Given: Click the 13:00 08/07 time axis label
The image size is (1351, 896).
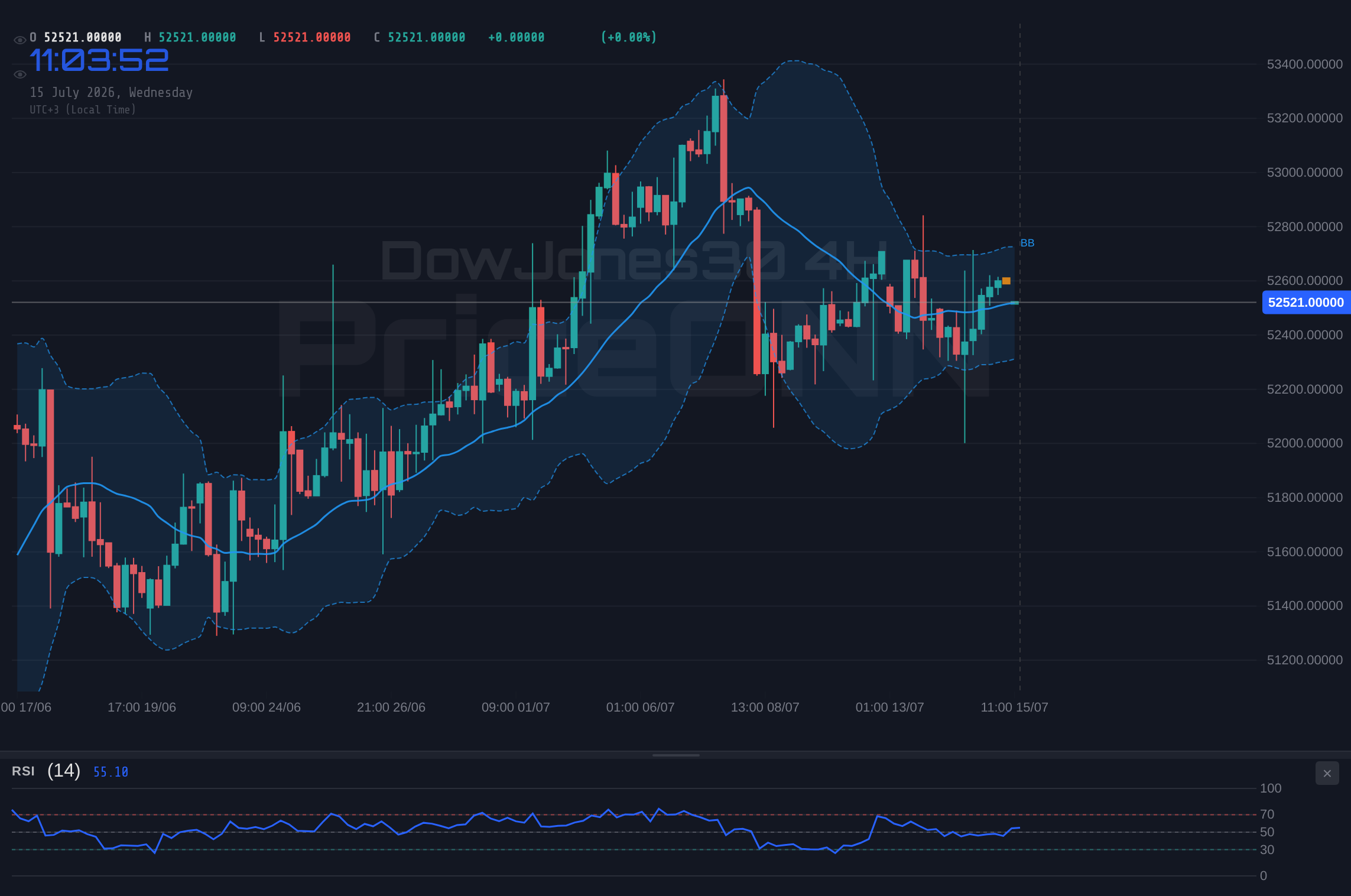Looking at the screenshot, I should click(765, 707).
